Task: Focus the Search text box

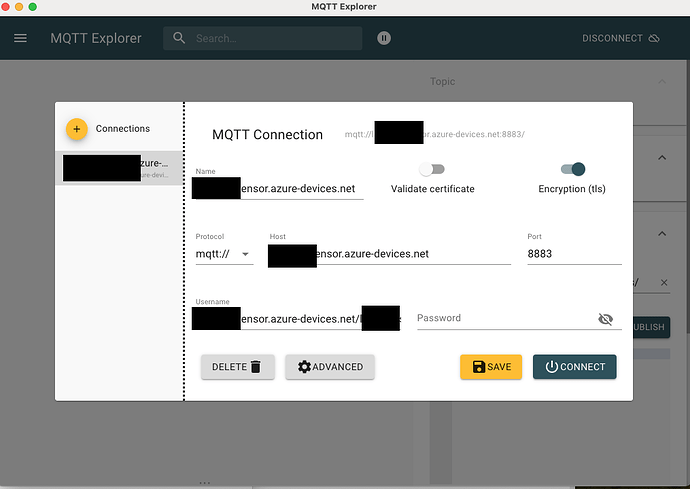Action: [x=275, y=39]
